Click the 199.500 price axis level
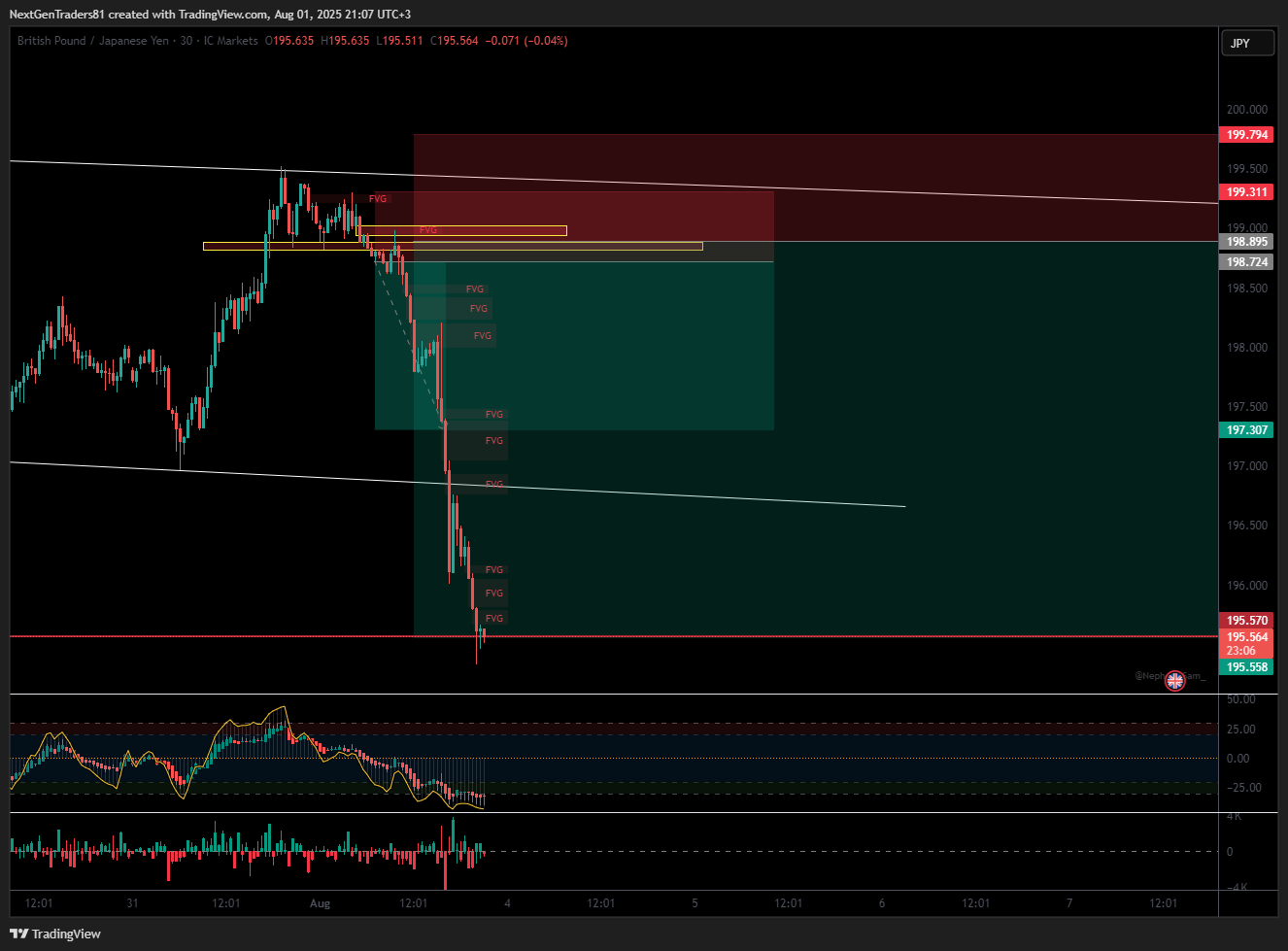 click(1247, 169)
